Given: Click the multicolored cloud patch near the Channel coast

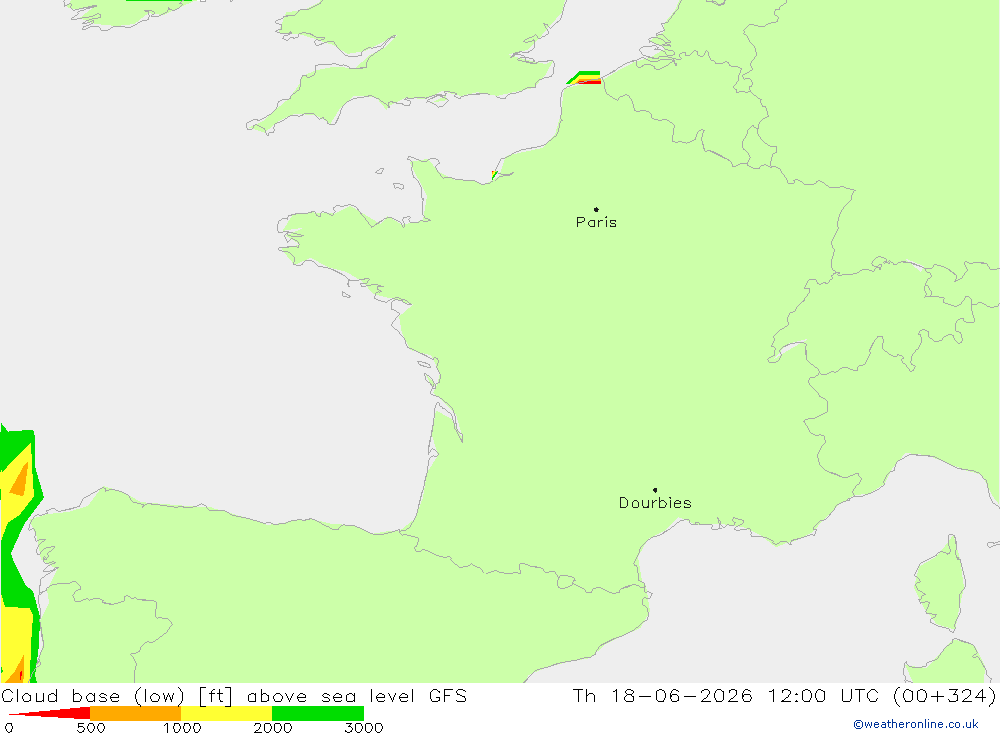Looking at the screenshot, I should (x=585, y=78).
